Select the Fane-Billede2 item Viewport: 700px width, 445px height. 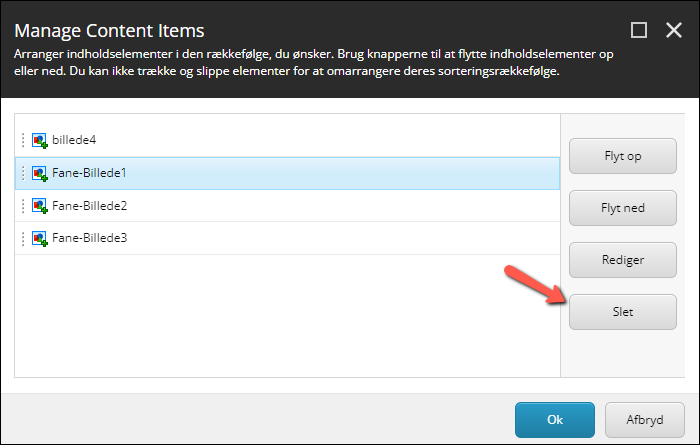click(x=288, y=206)
